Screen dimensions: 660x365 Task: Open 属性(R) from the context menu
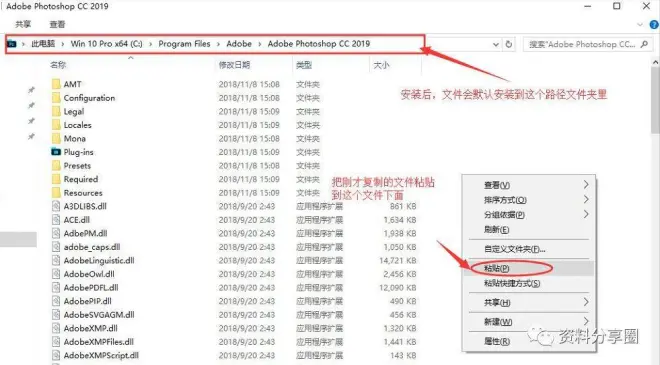529,341
